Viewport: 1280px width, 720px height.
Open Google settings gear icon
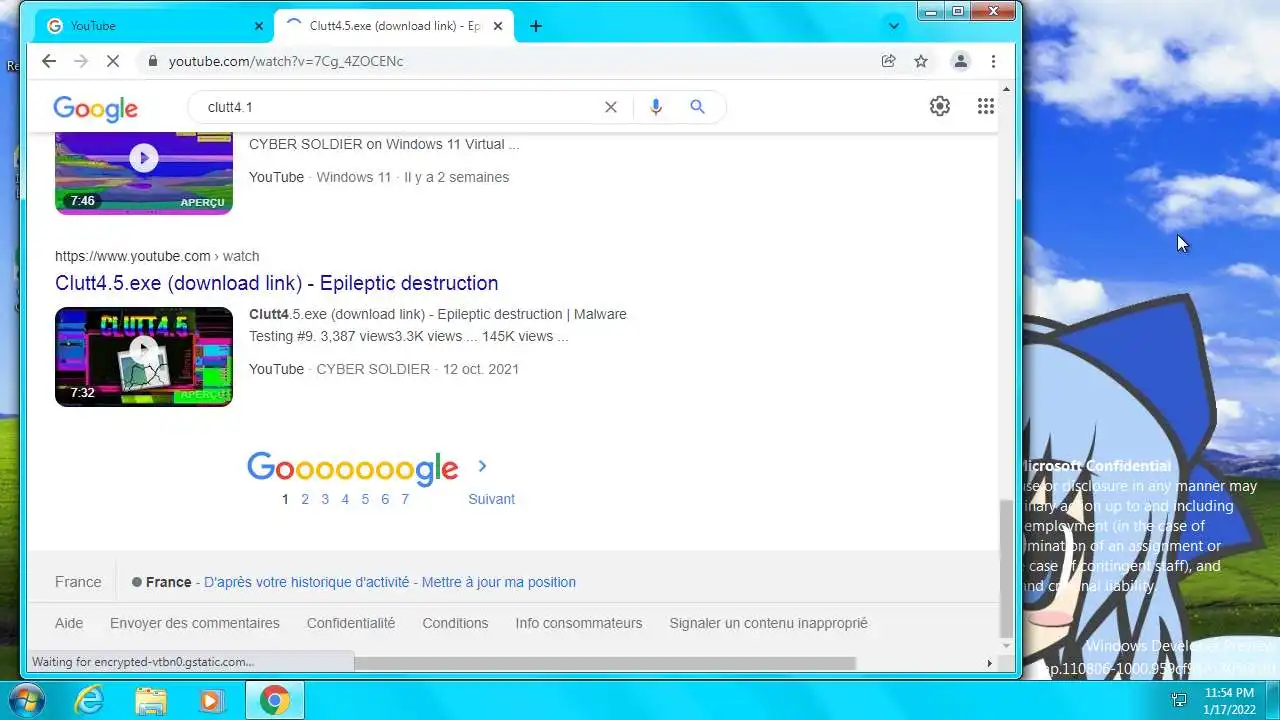point(940,106)
